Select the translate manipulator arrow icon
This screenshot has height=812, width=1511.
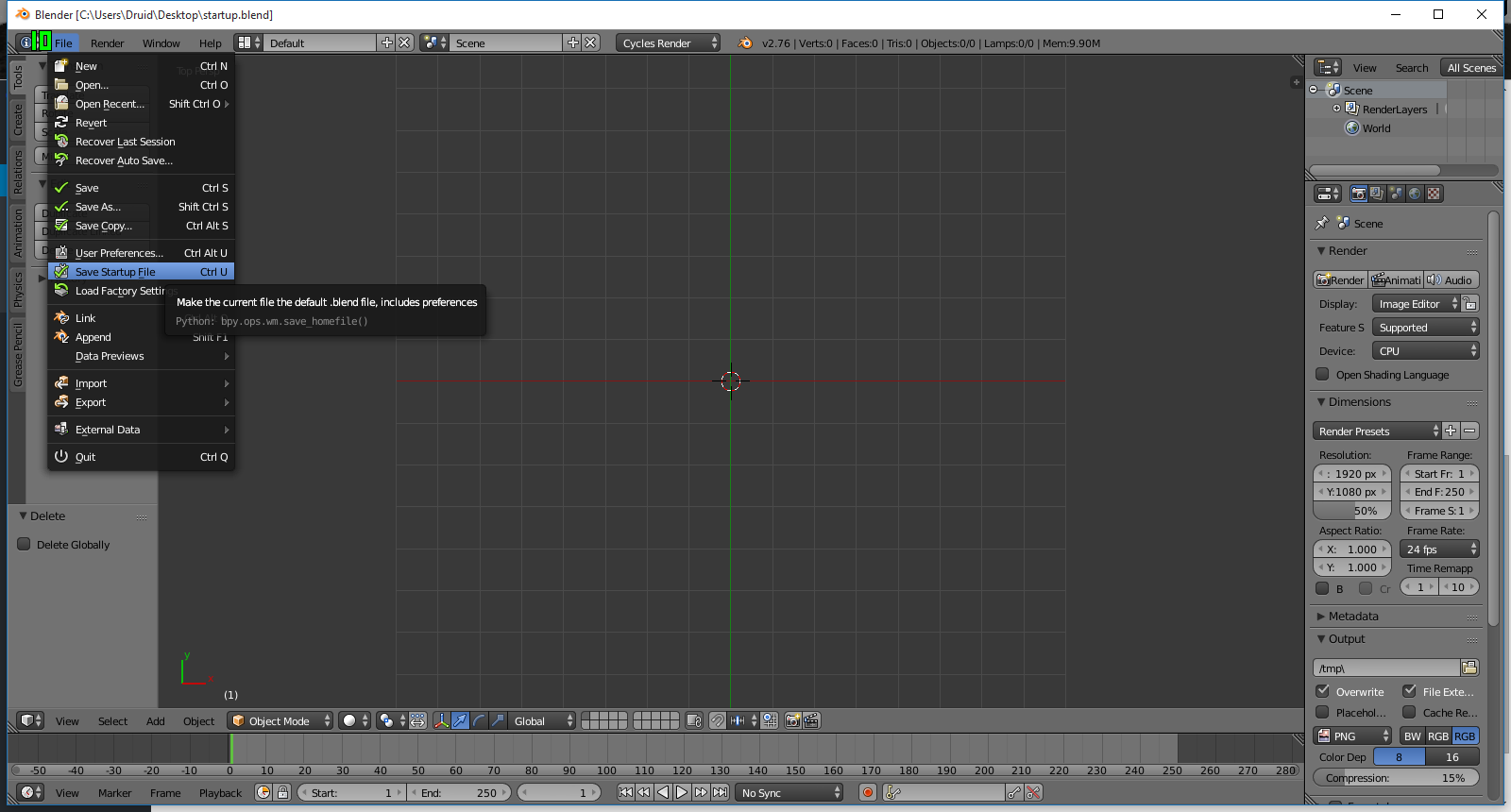point(460,720)
